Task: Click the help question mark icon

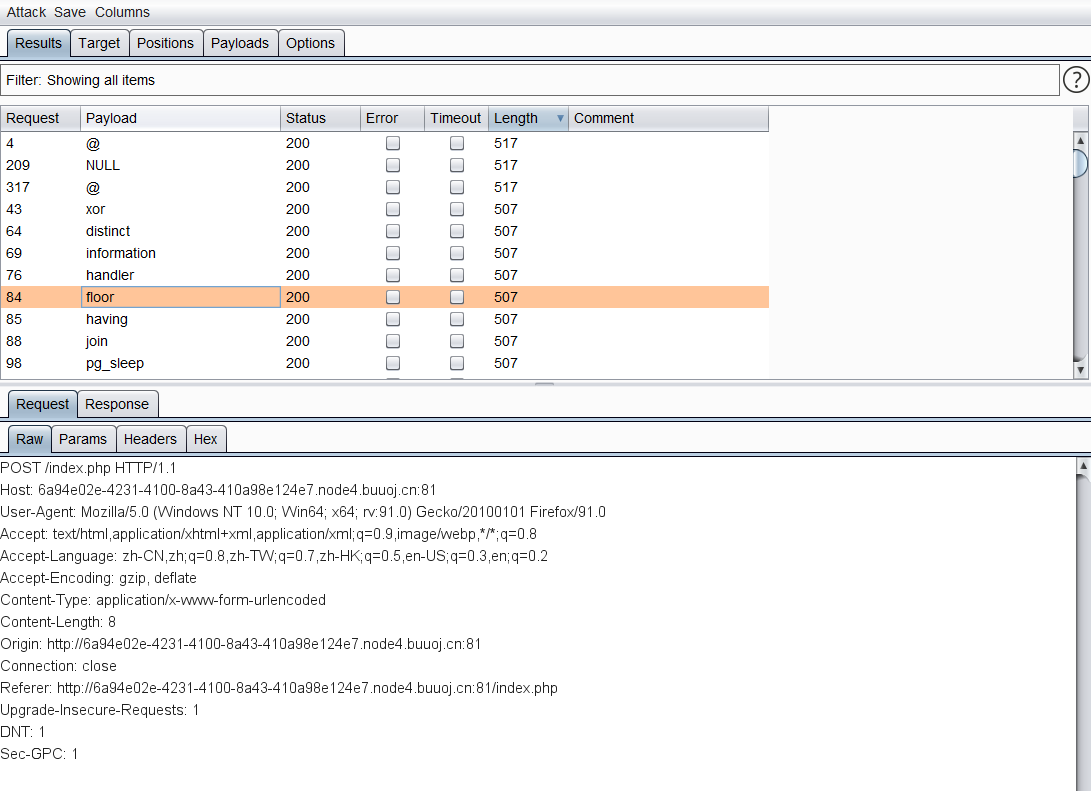Action: (1075, 80)
